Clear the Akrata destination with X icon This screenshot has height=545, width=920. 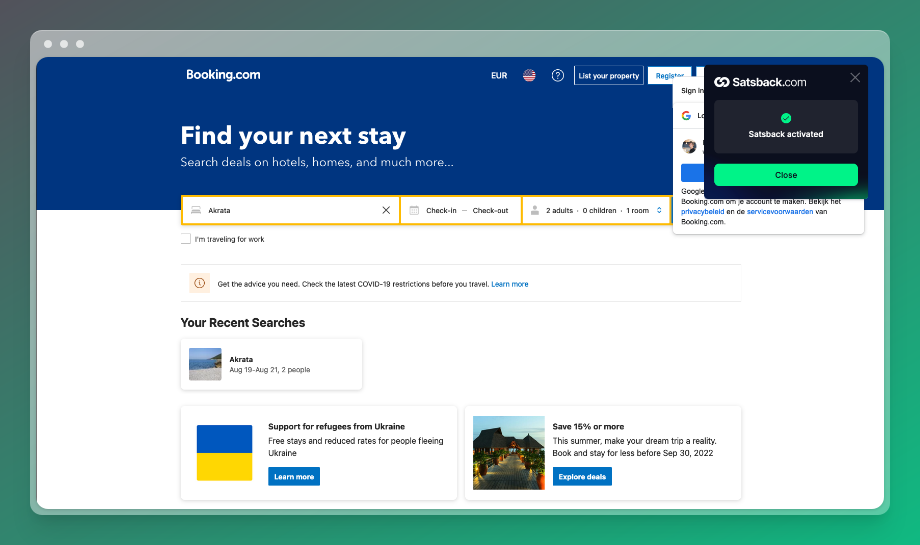(386, 210)
